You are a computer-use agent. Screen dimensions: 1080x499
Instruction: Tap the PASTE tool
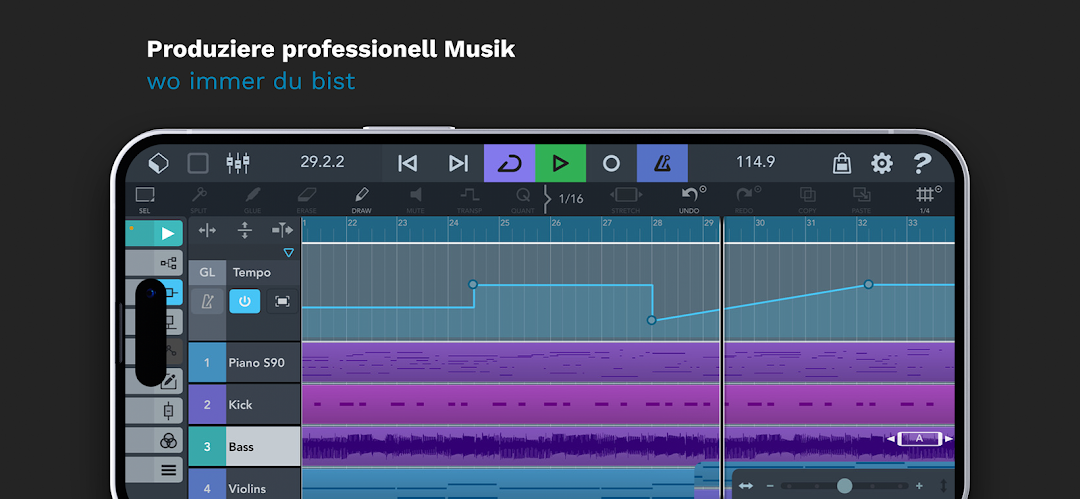click(x=862, y=200)
